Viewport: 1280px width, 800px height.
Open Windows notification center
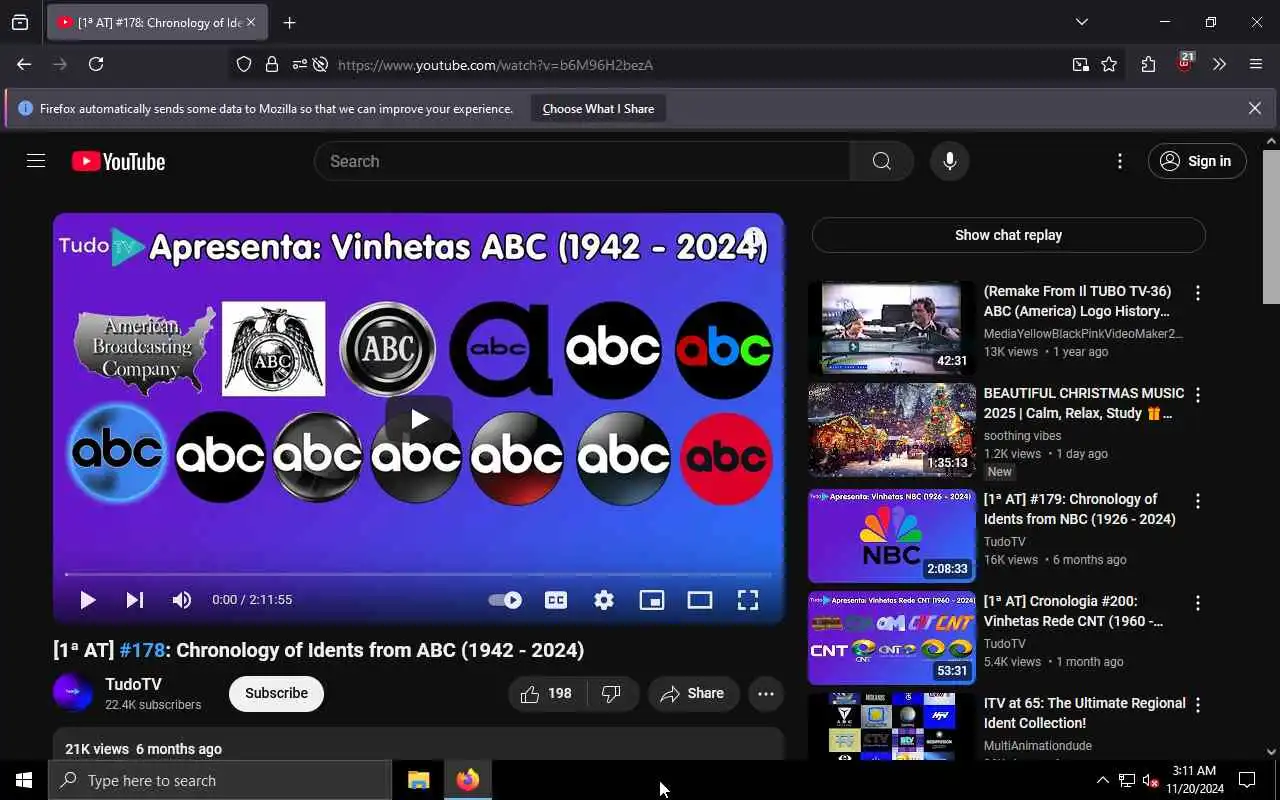point(1247,780)
